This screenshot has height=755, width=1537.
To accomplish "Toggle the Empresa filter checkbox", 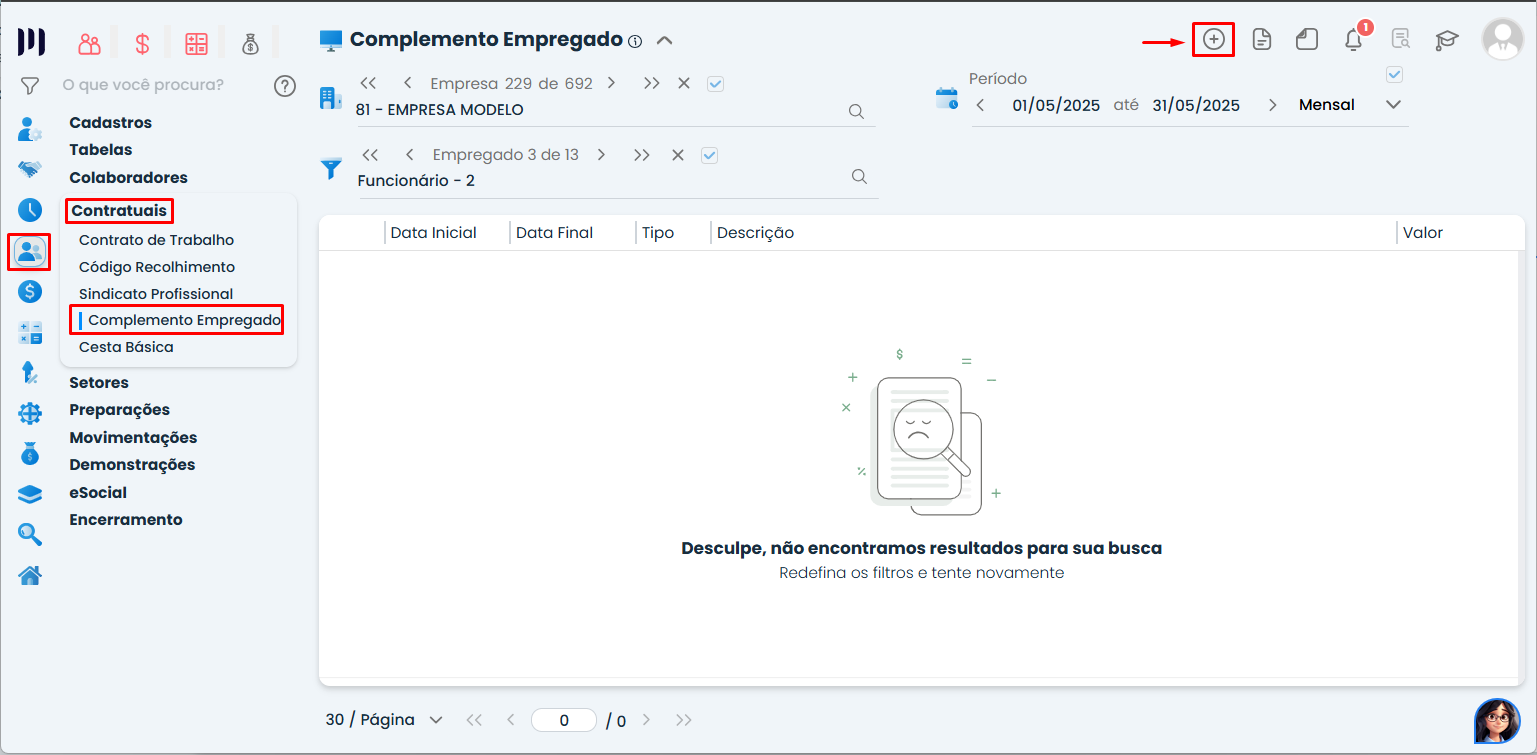I will click(715, 84).
